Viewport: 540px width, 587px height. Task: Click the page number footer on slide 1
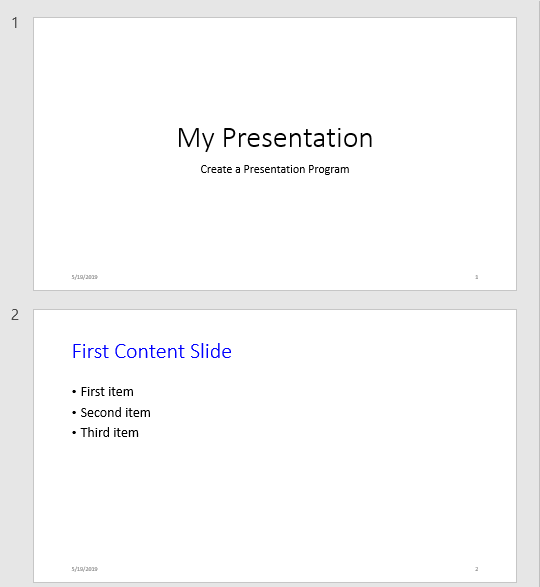[477, 277]
